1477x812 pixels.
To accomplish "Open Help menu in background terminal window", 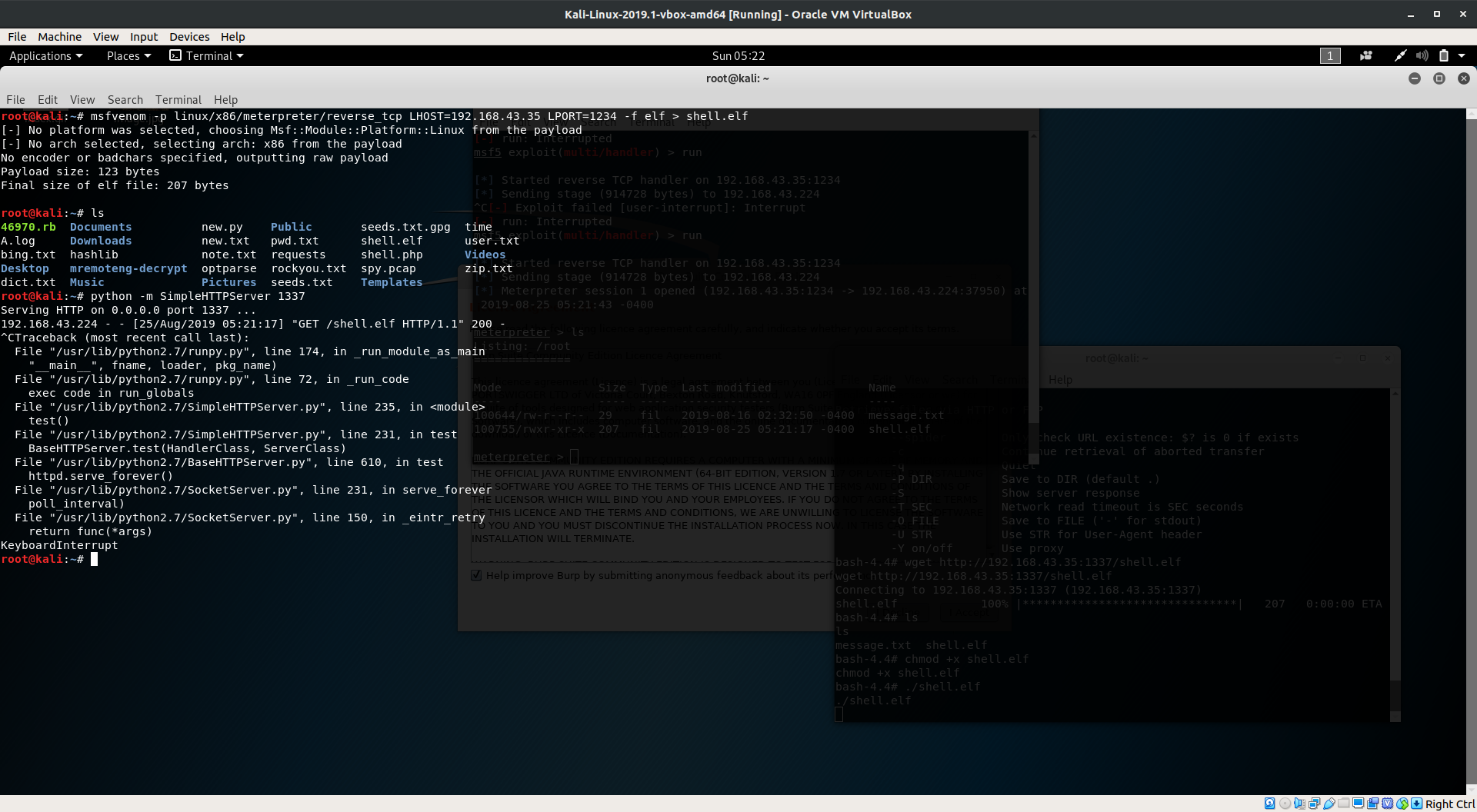I will tap(1060, 380).
